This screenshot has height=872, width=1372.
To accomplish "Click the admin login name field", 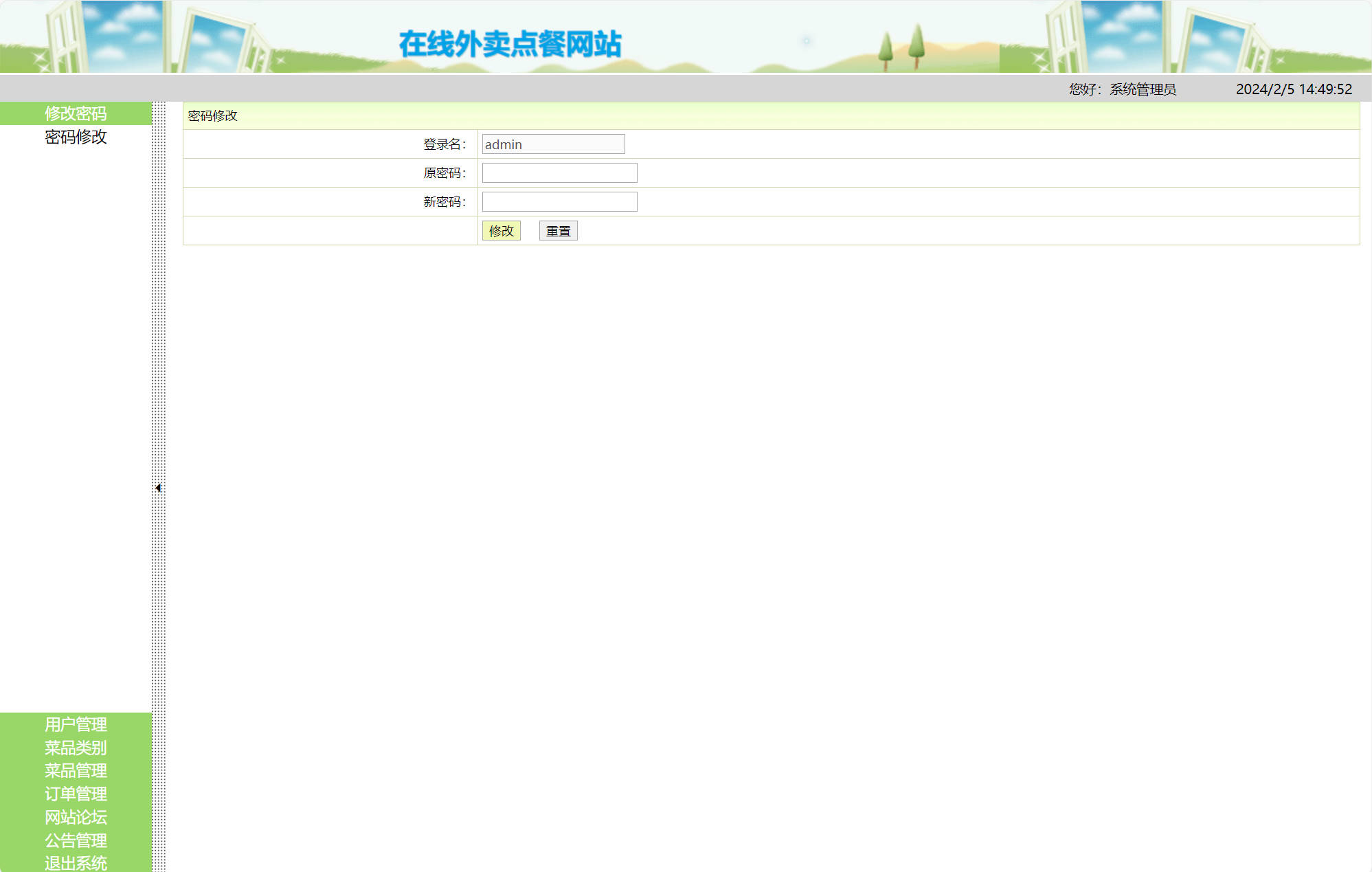I will coord(552,144).
